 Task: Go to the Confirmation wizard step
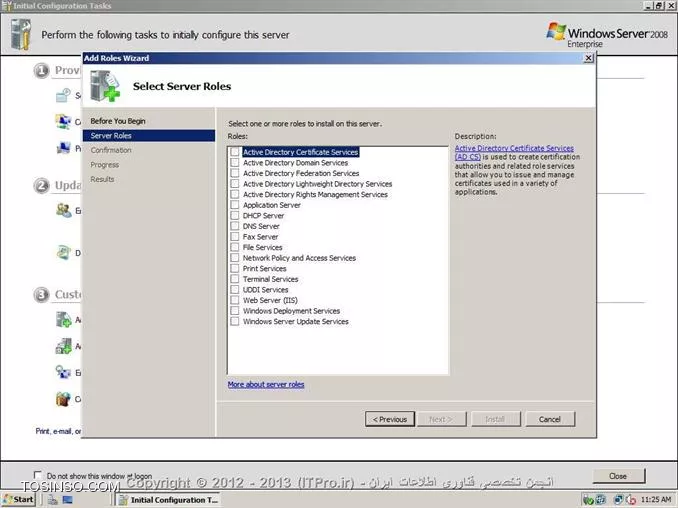click(111, 150)
